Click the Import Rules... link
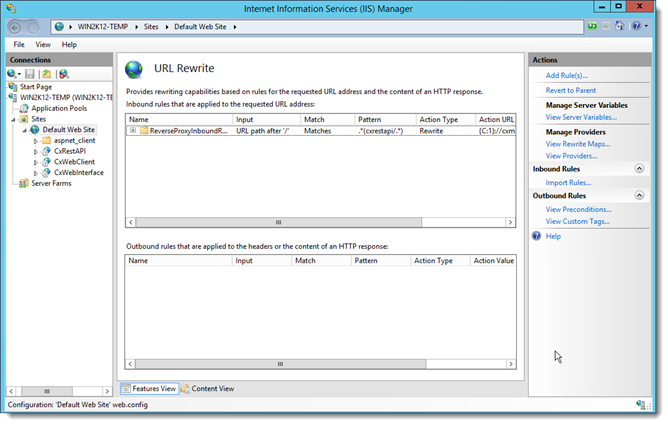Image resolution: width=668 pixels, height=425 pixels. point(568,183)
